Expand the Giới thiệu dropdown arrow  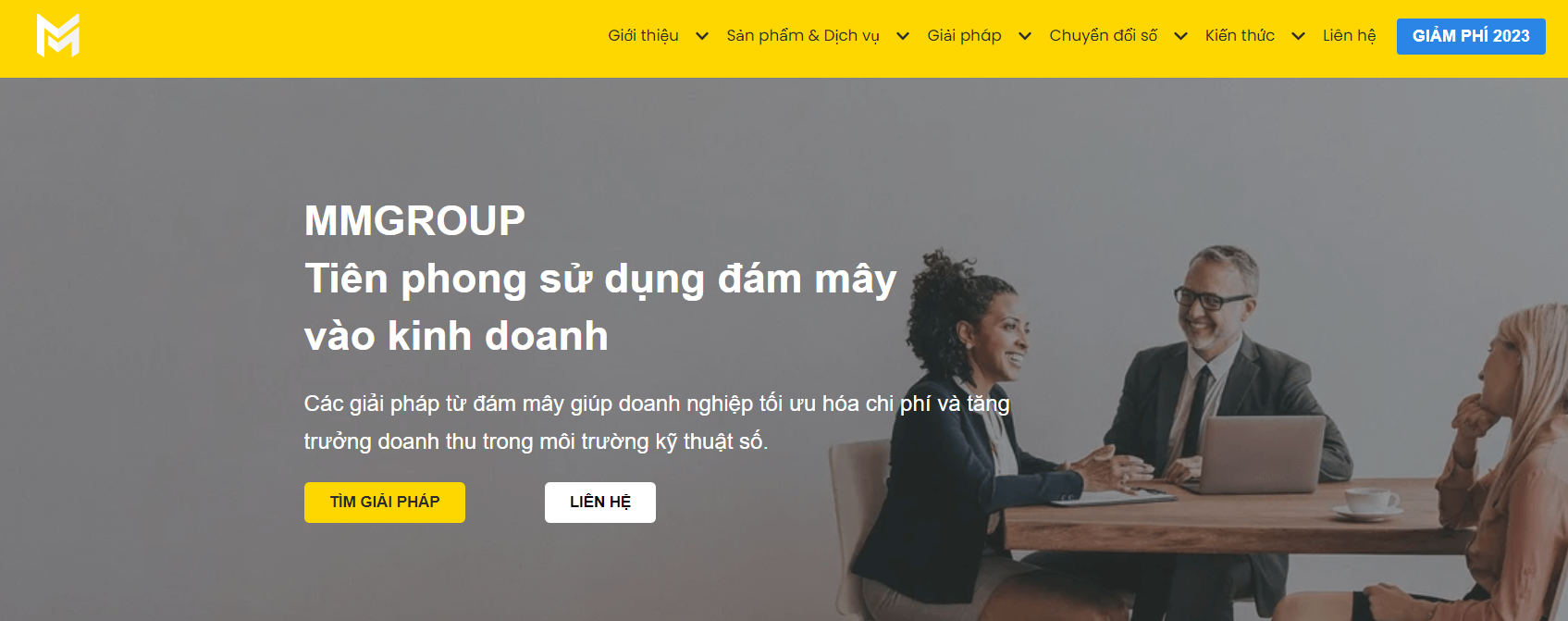point(702,36)
